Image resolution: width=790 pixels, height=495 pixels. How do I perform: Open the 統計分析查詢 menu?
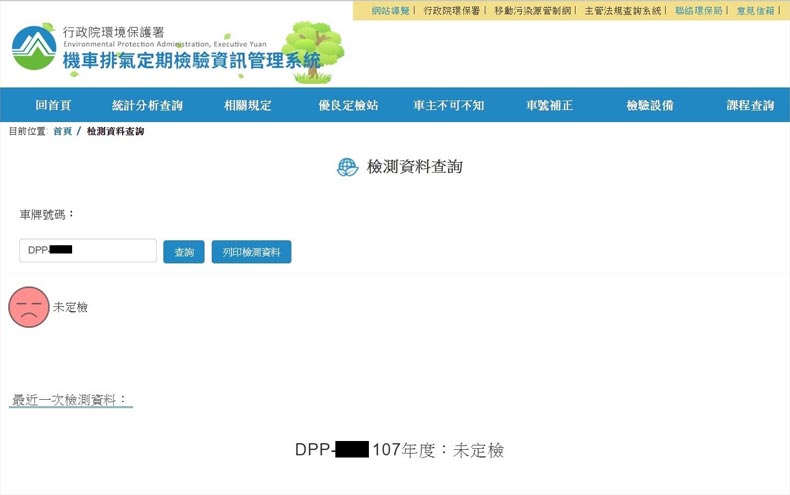point(147,105)
